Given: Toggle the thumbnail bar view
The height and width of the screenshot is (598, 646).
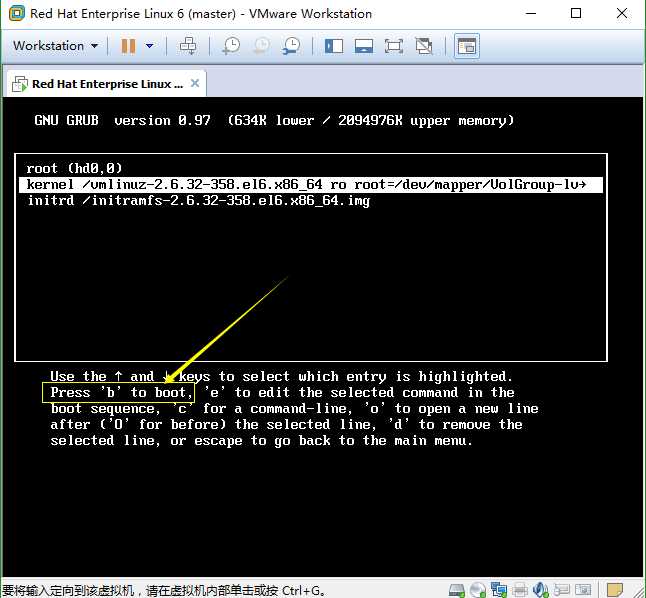Looking at the screenshot, I should (364, 46).
